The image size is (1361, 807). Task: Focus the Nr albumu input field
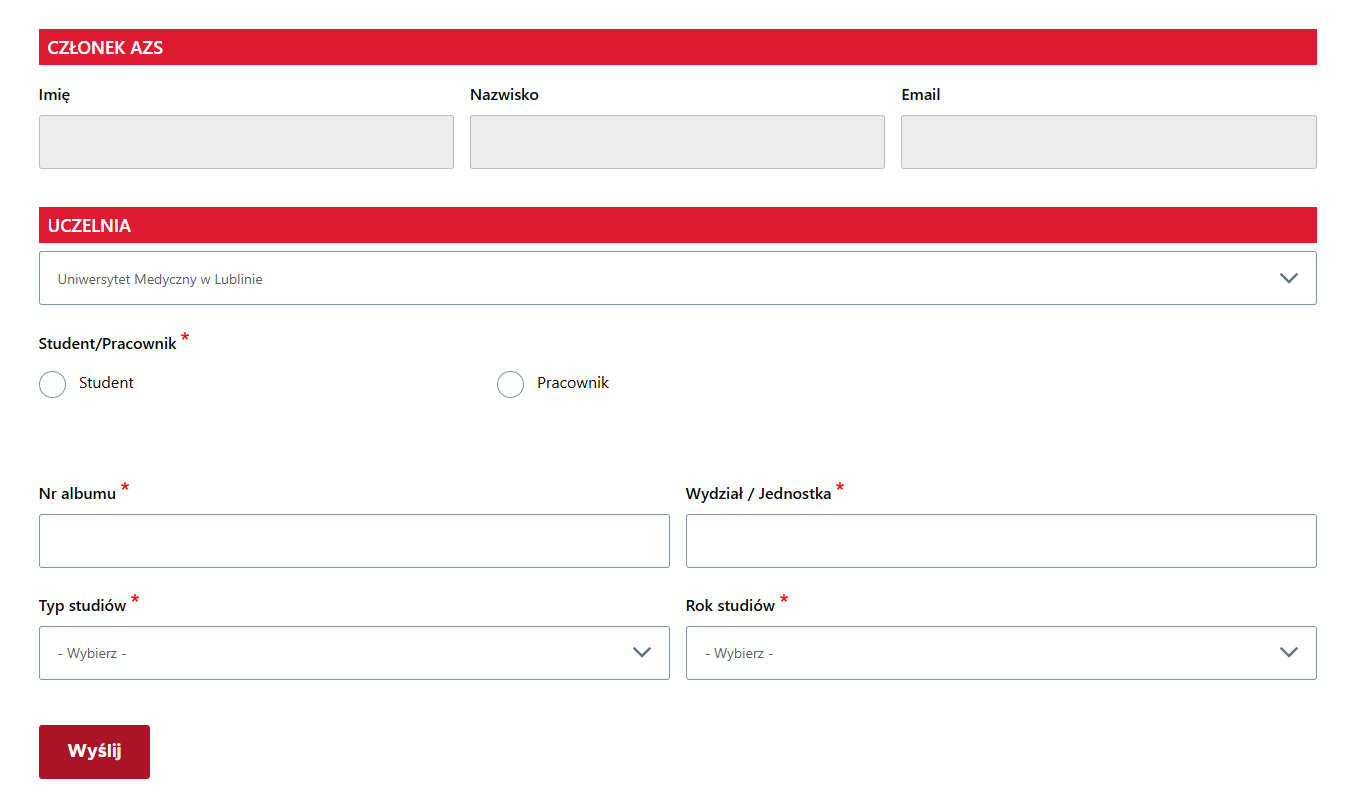[354, 541]
